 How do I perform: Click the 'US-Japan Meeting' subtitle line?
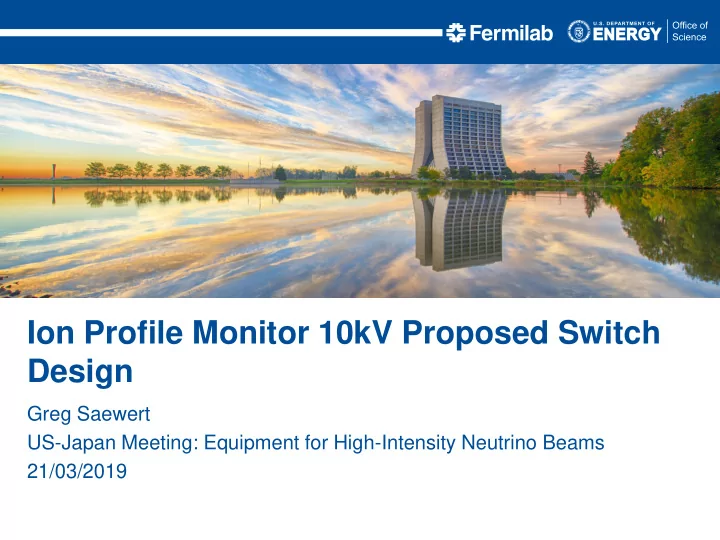[316, 443]
